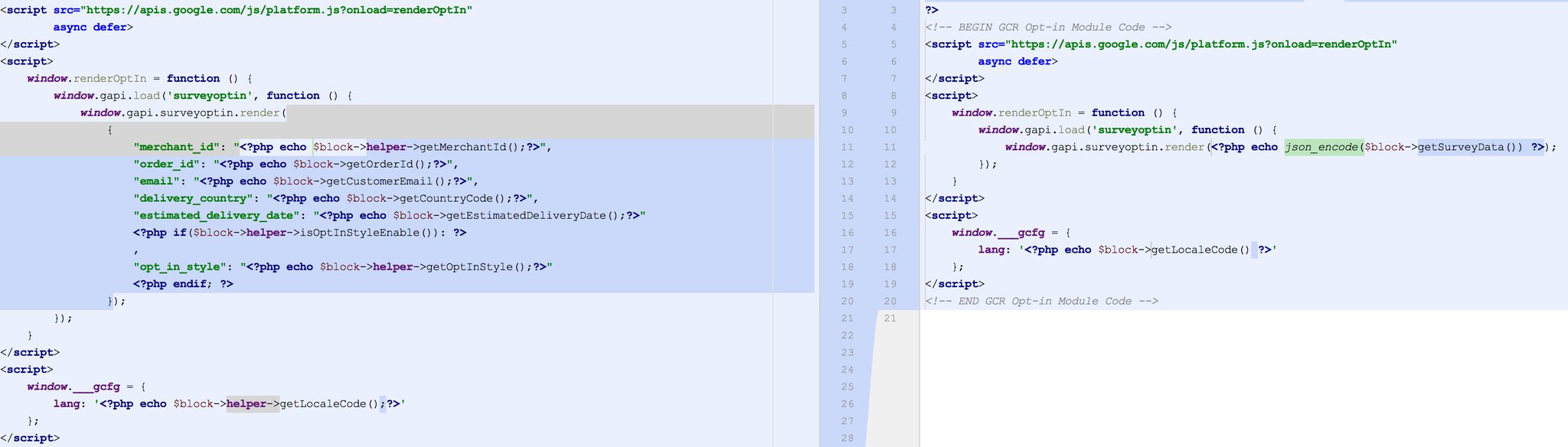Click gutter line number 27
This screenshot has width=1568, height=447.
point(847,421)
